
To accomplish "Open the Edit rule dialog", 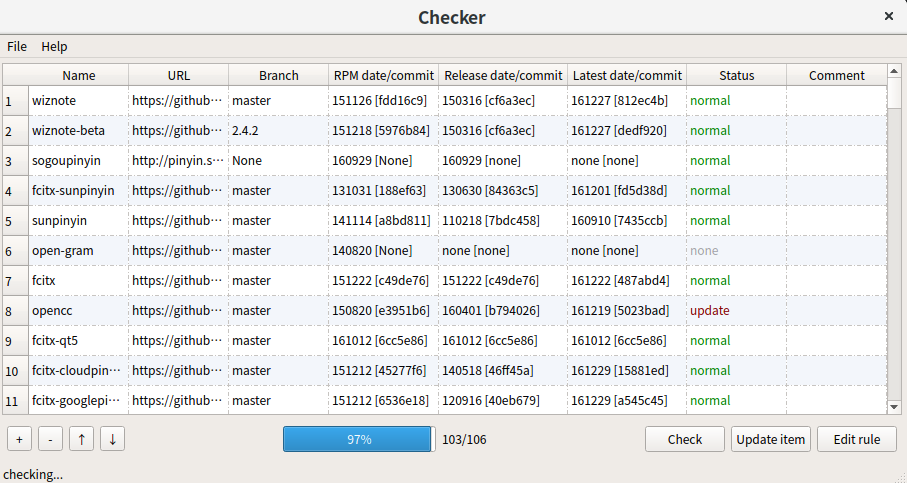I will pyautogui.click(x=857, y=439).
